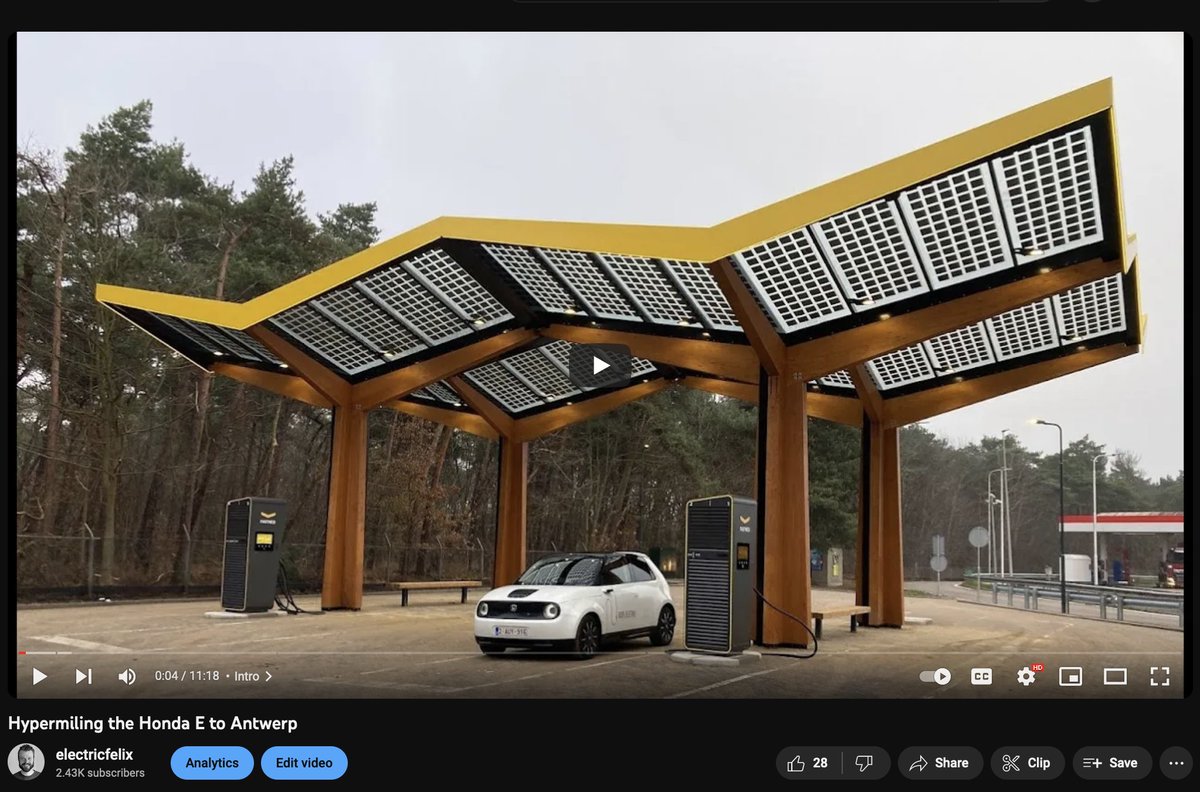Open video Analytics
Image resolution: width=1200 pixels, height=792 pixels.
212,763
